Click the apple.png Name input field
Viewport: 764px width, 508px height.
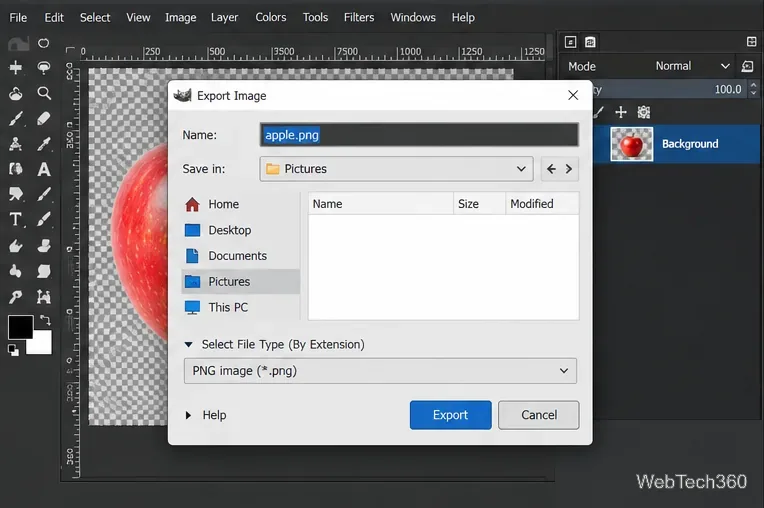[x=420, y=135]
